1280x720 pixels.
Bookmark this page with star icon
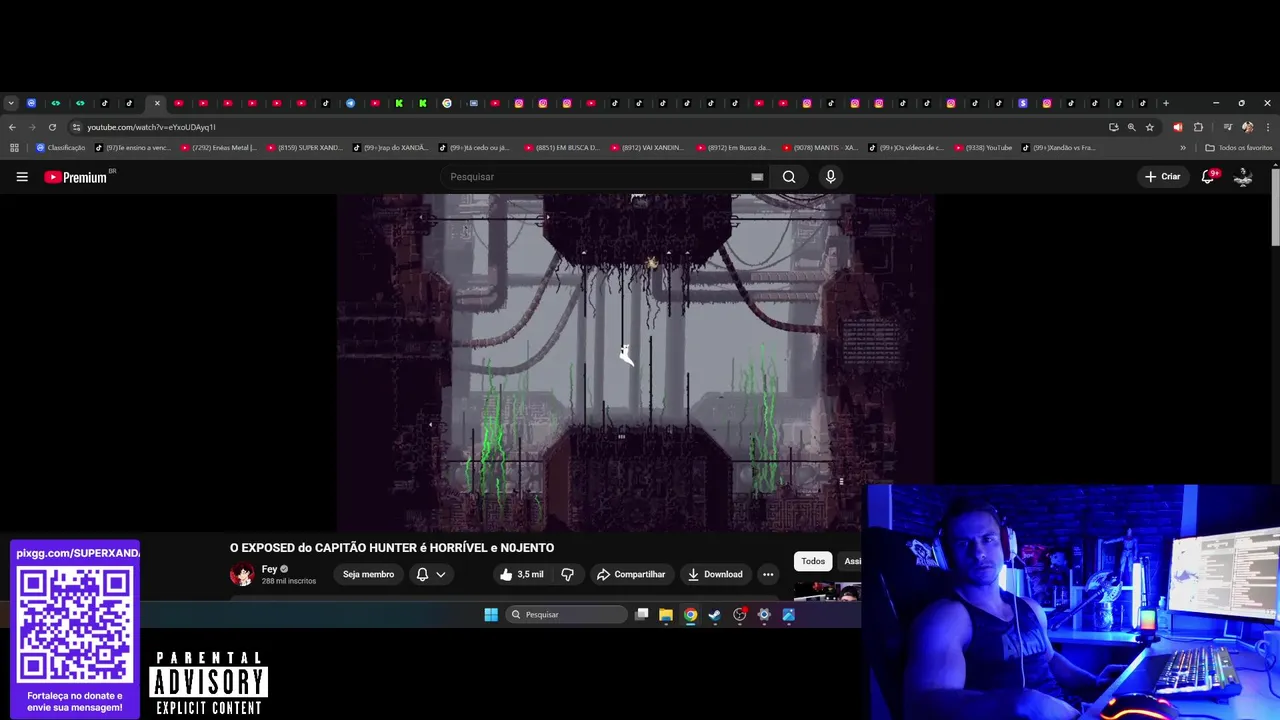coord(1150,127)
